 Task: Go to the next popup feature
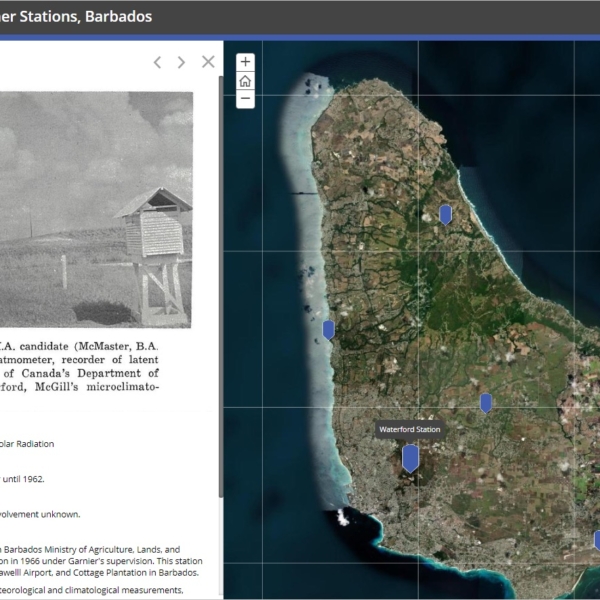coord(181,62)
